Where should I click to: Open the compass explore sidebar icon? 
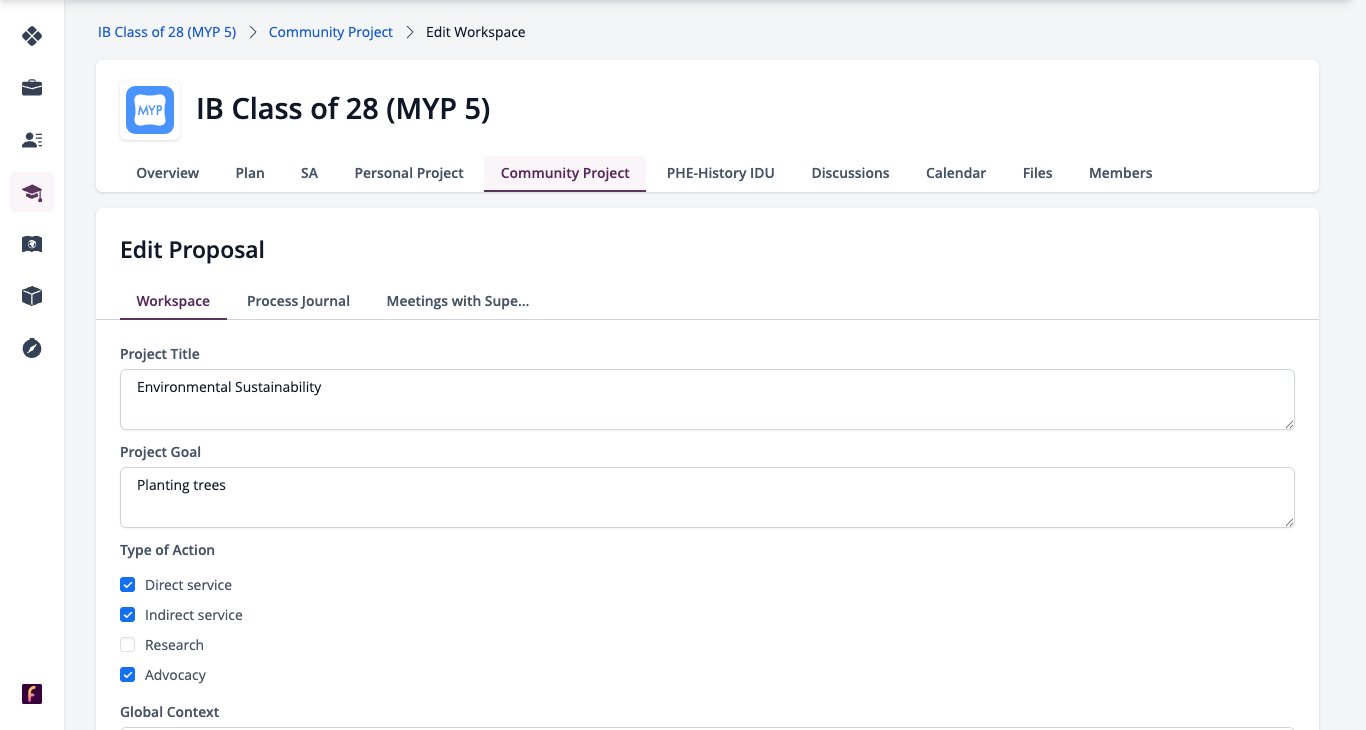(x=32, y=348)
